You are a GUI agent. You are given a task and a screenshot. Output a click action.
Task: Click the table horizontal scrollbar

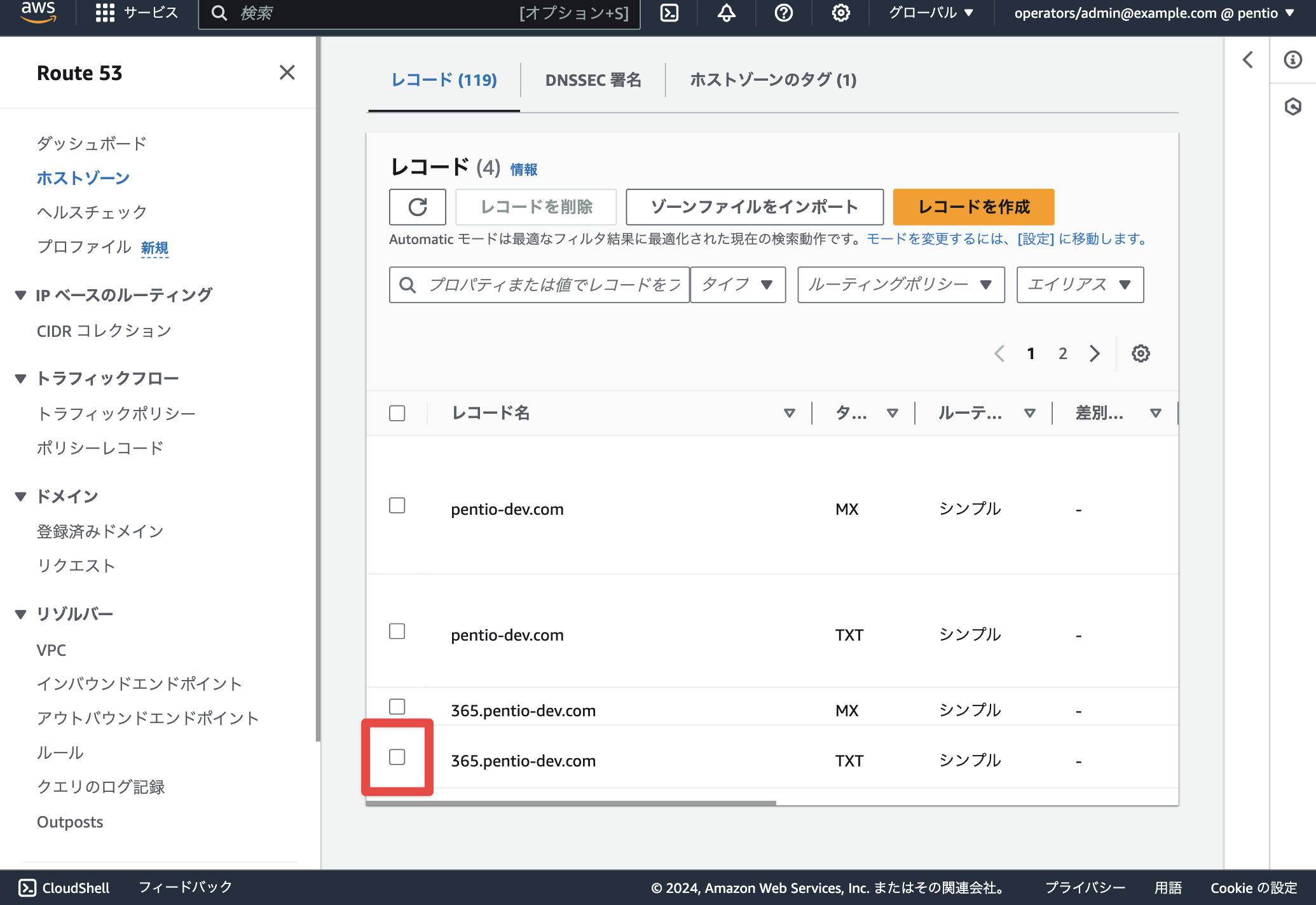pyautogui.click(x=571, y=803)
